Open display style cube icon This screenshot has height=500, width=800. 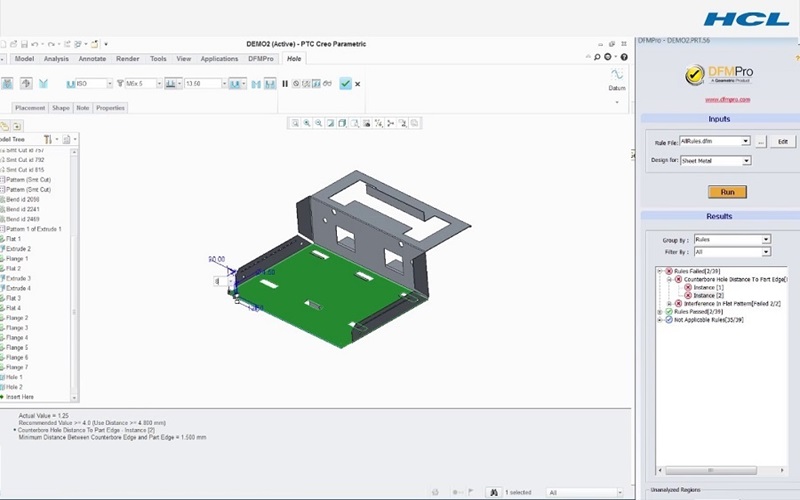pyautogui.click(x=342, y=123)
